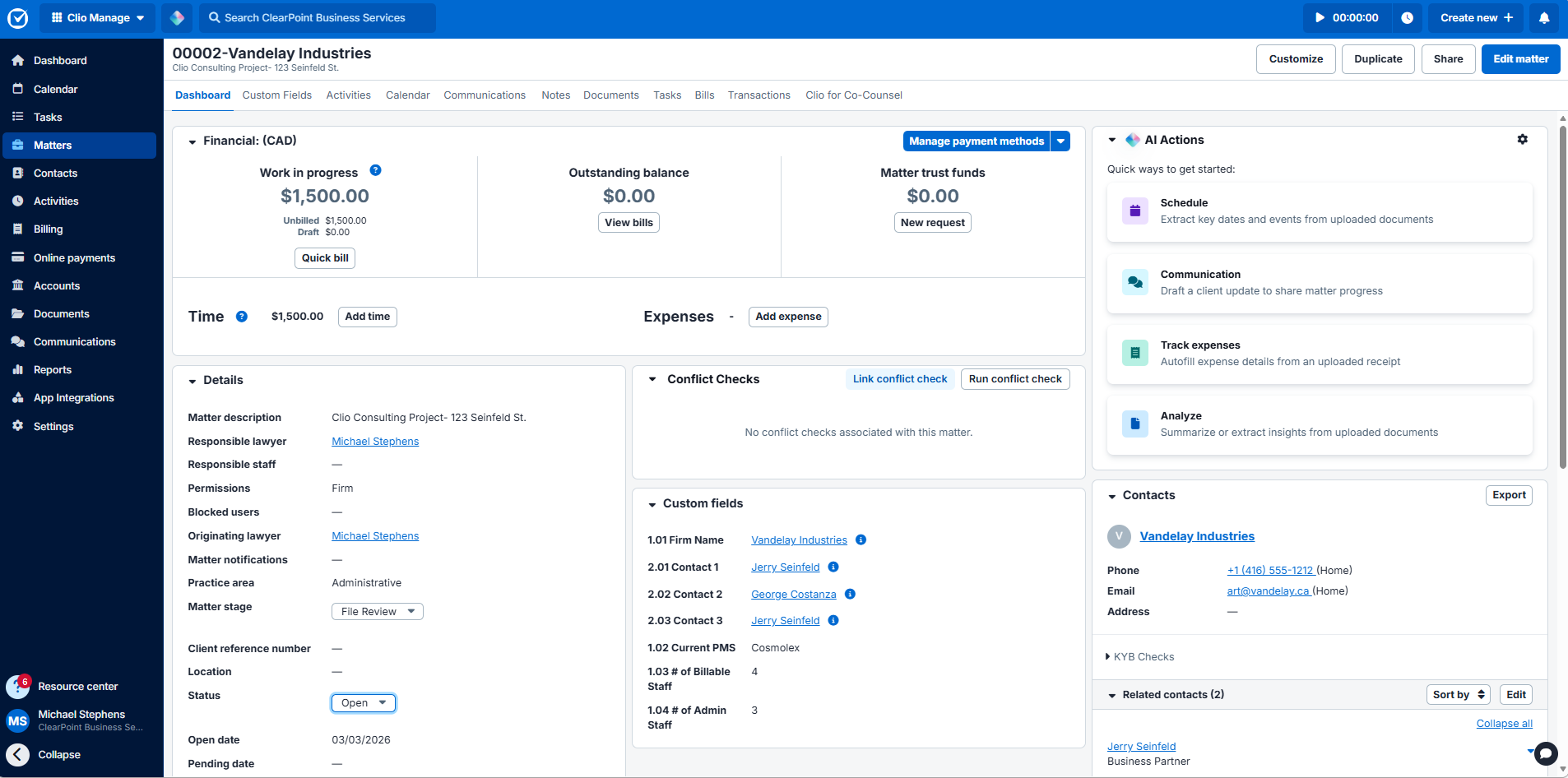Click the Clio checkmark logo
1568x778 pixels.
(x=18, y=17)
